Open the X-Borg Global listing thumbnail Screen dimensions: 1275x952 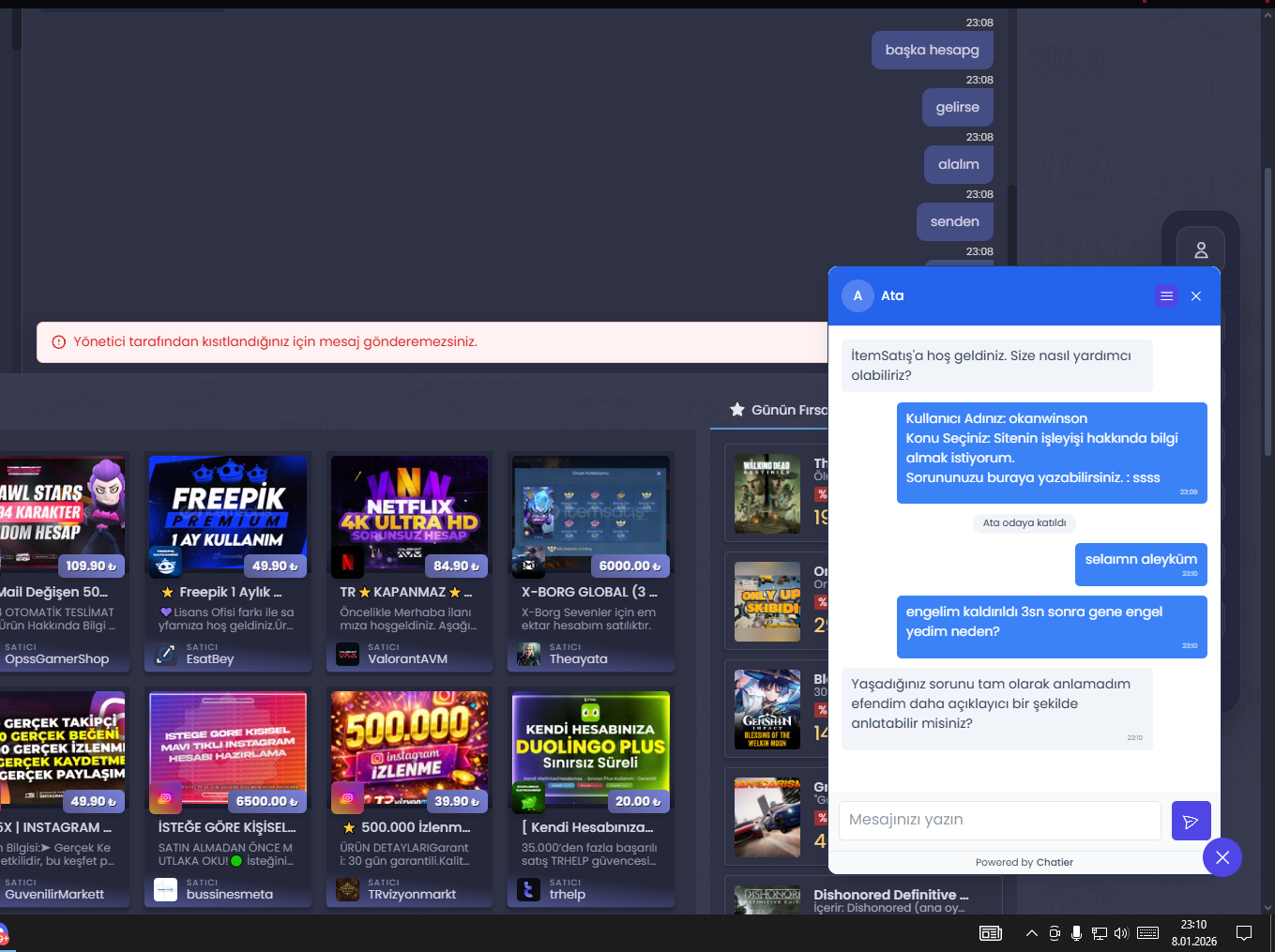pos(591,512)
